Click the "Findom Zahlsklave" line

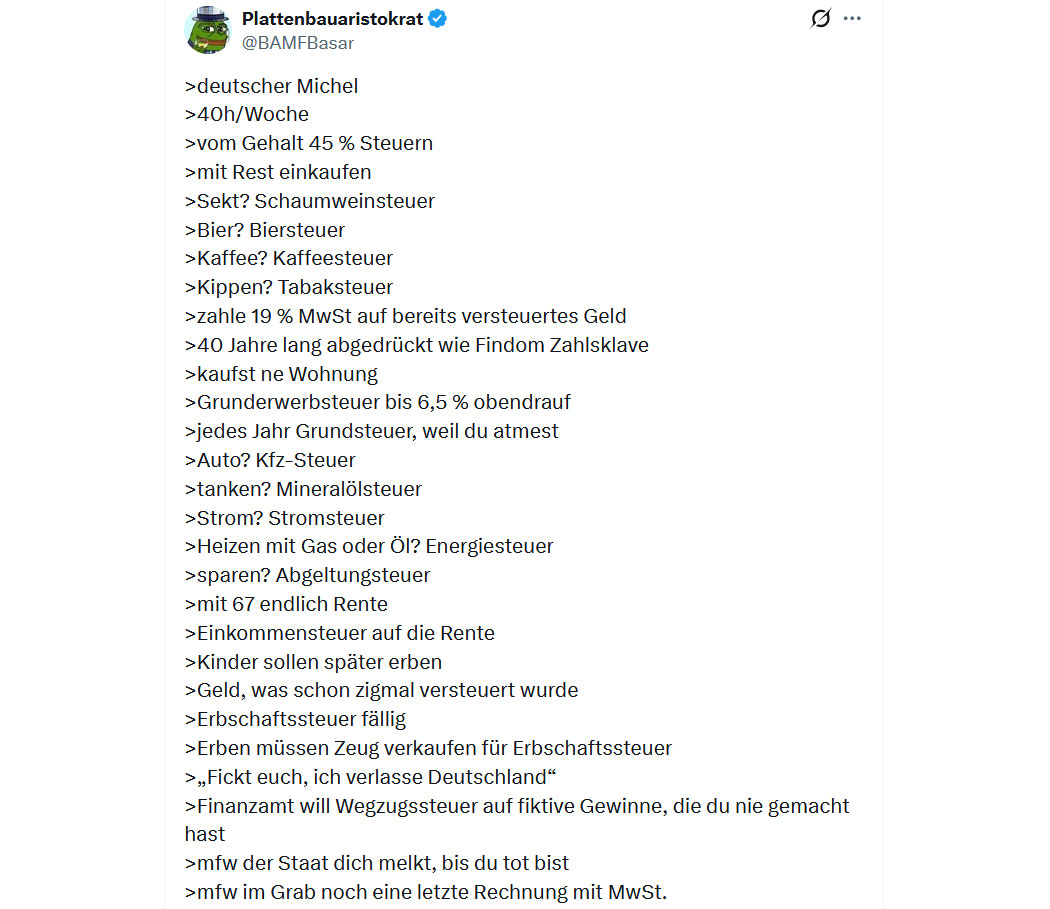[417, 345]
